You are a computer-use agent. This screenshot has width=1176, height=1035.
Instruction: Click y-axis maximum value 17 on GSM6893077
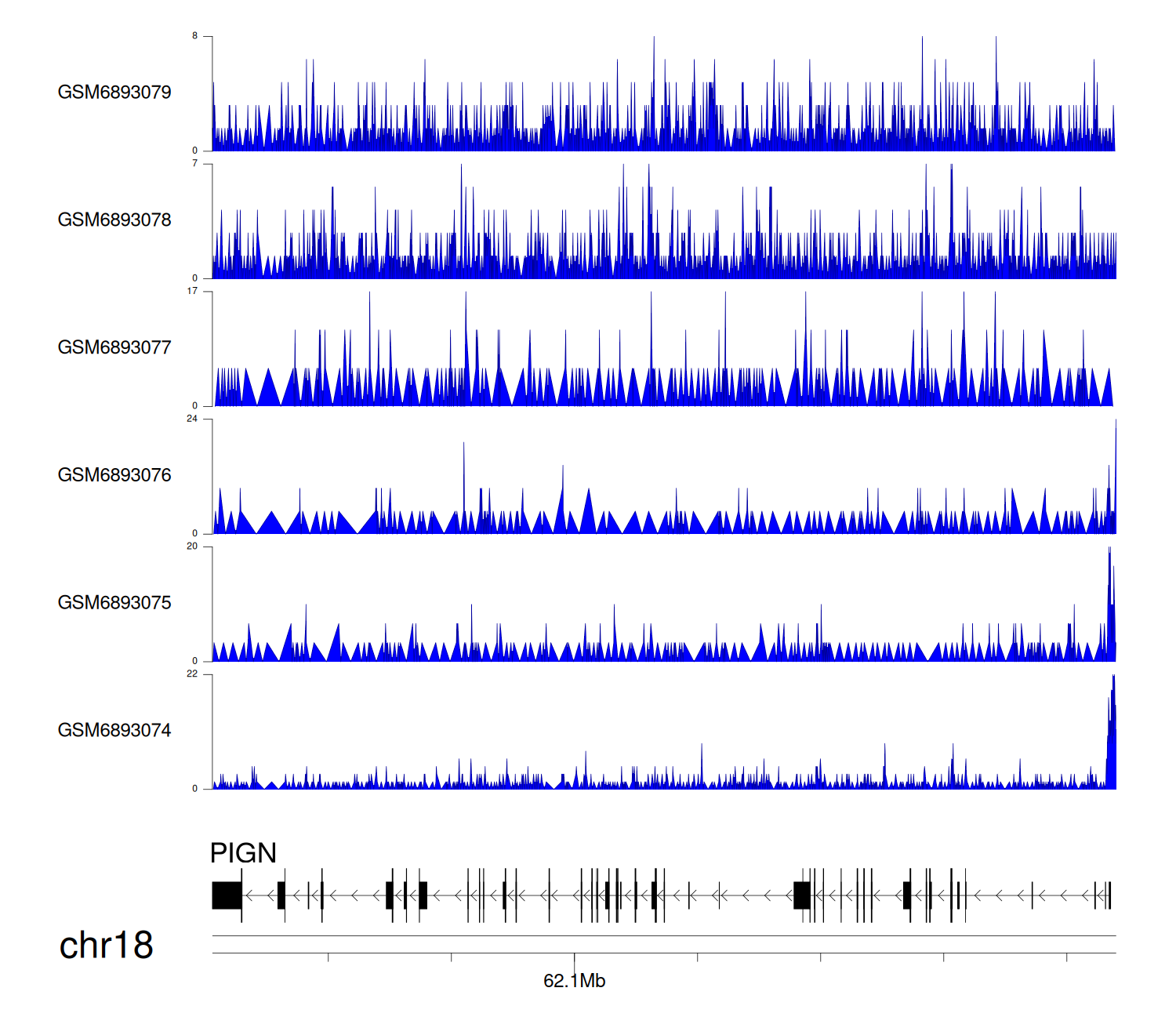[192, 291]
